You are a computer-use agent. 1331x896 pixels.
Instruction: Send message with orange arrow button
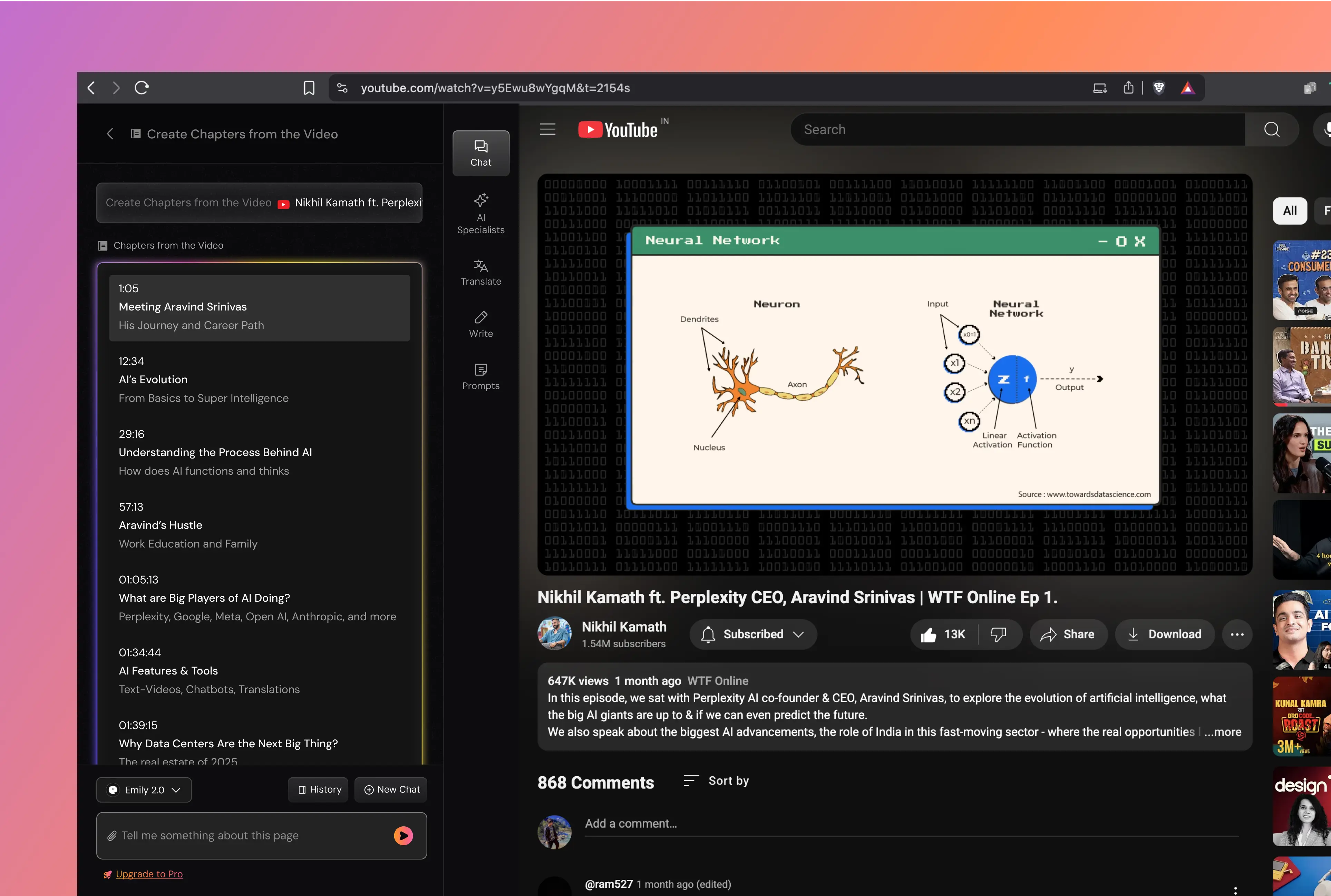tap(403, 835)
